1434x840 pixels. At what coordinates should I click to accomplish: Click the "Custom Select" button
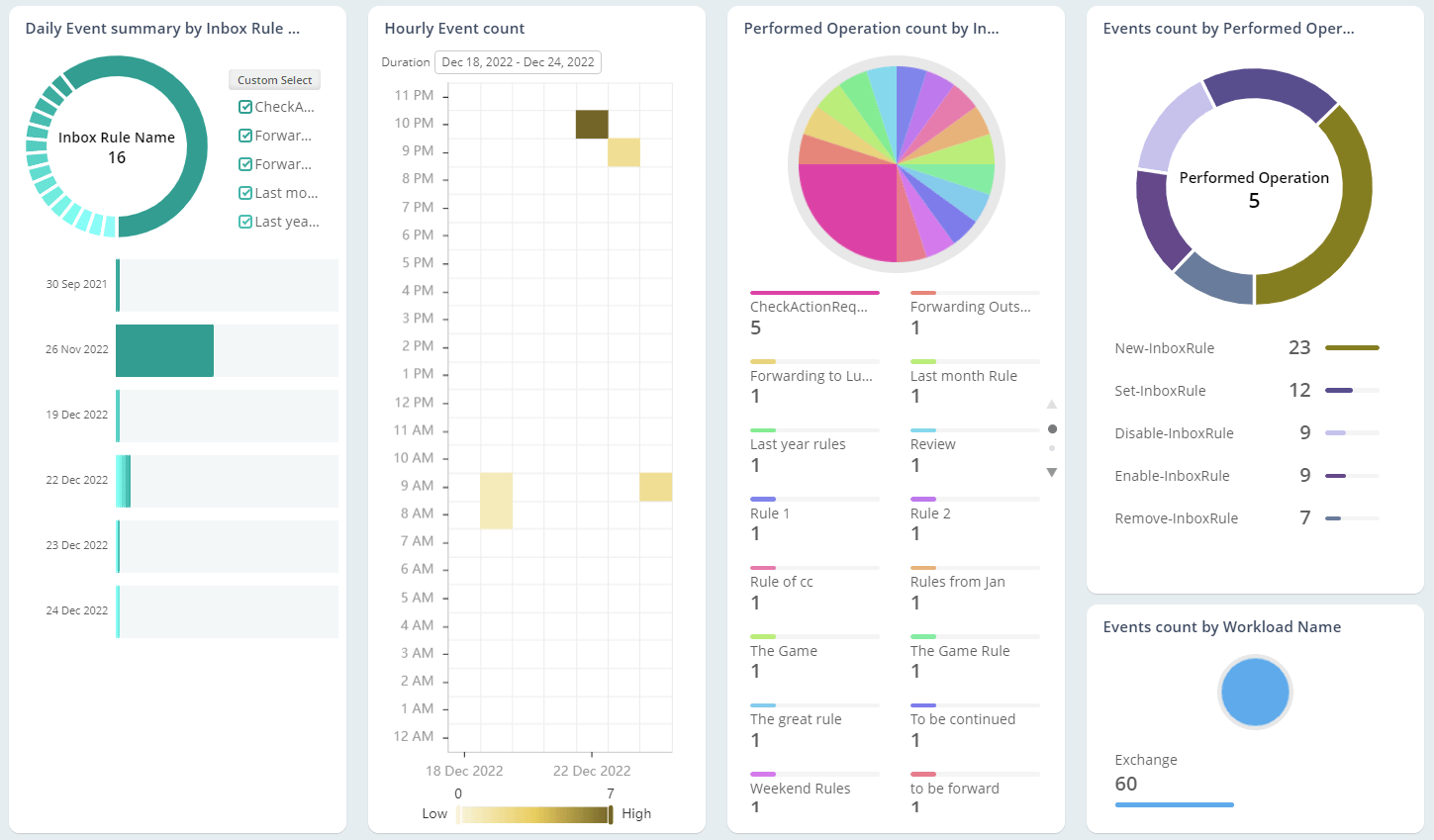pyautogui.click(x=274, y=79)
